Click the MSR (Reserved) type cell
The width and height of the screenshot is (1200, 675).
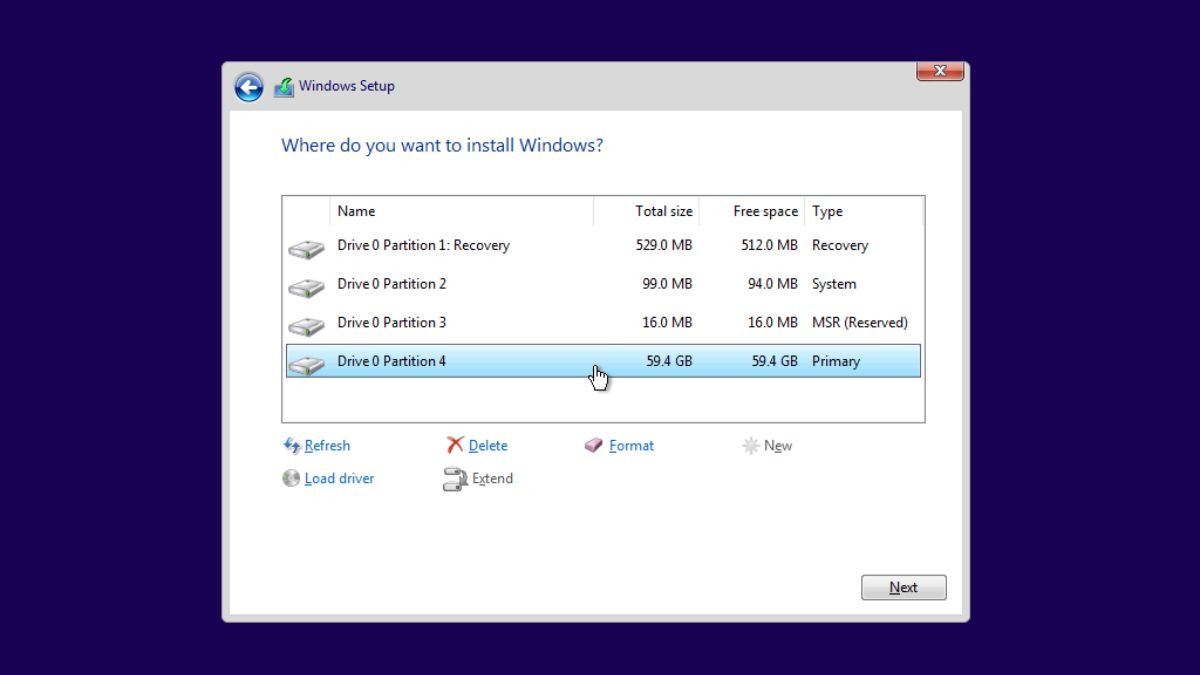click(860, 323)
